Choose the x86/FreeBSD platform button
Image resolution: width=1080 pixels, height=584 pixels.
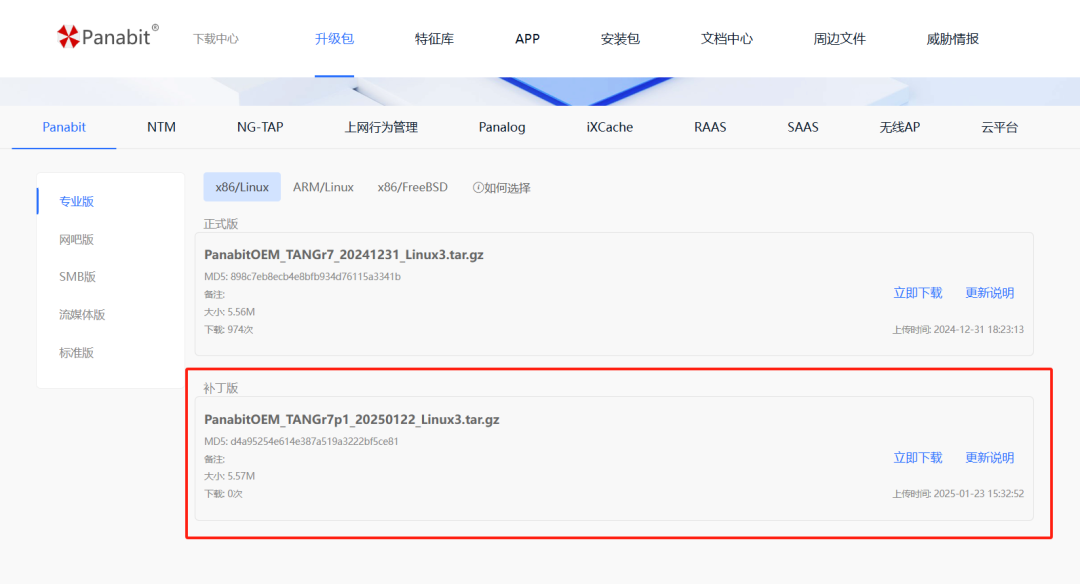click(x=413, y=187)
